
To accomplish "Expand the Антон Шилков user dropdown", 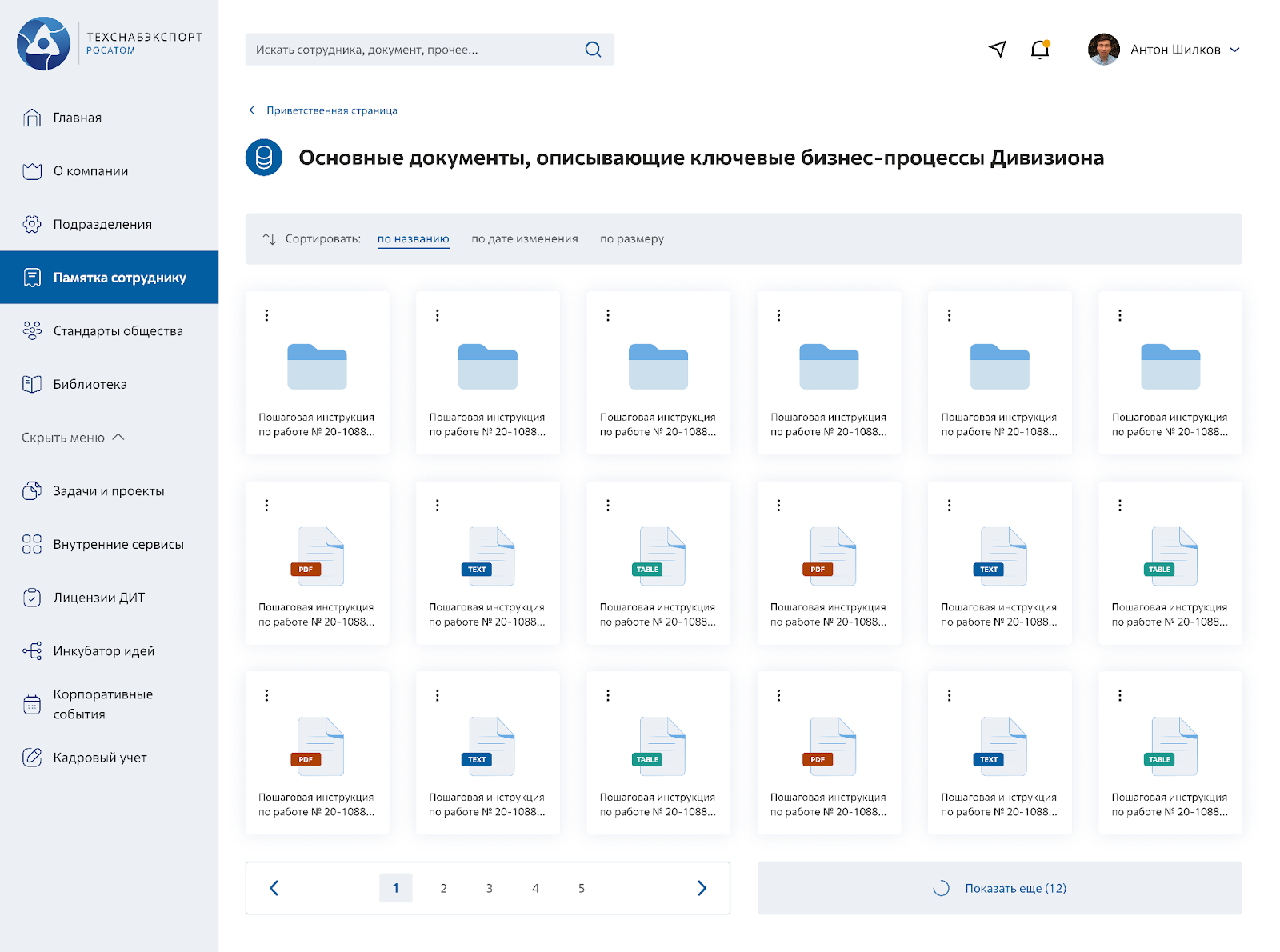I will point(1234,50).
